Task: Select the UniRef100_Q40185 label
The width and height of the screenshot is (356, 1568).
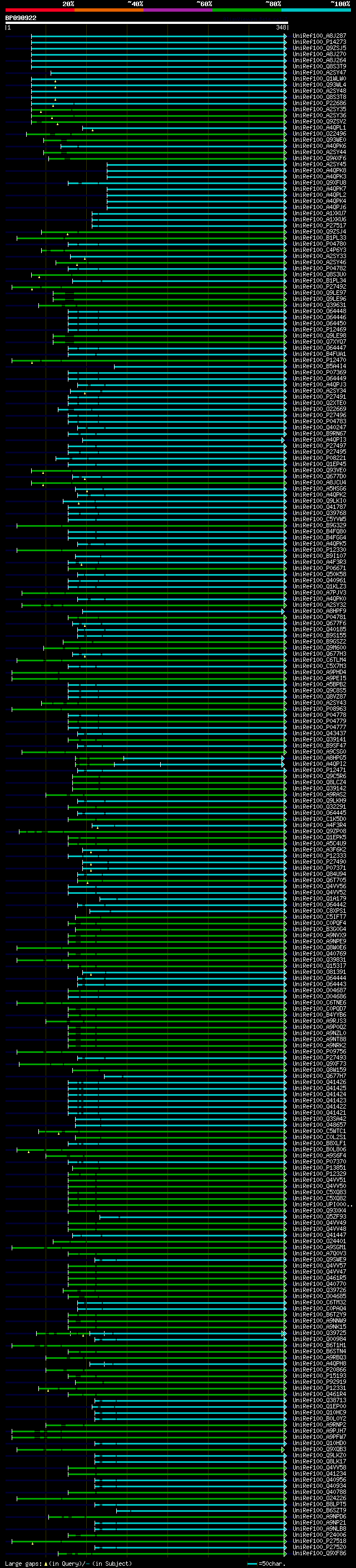Action: pos(319,630)
